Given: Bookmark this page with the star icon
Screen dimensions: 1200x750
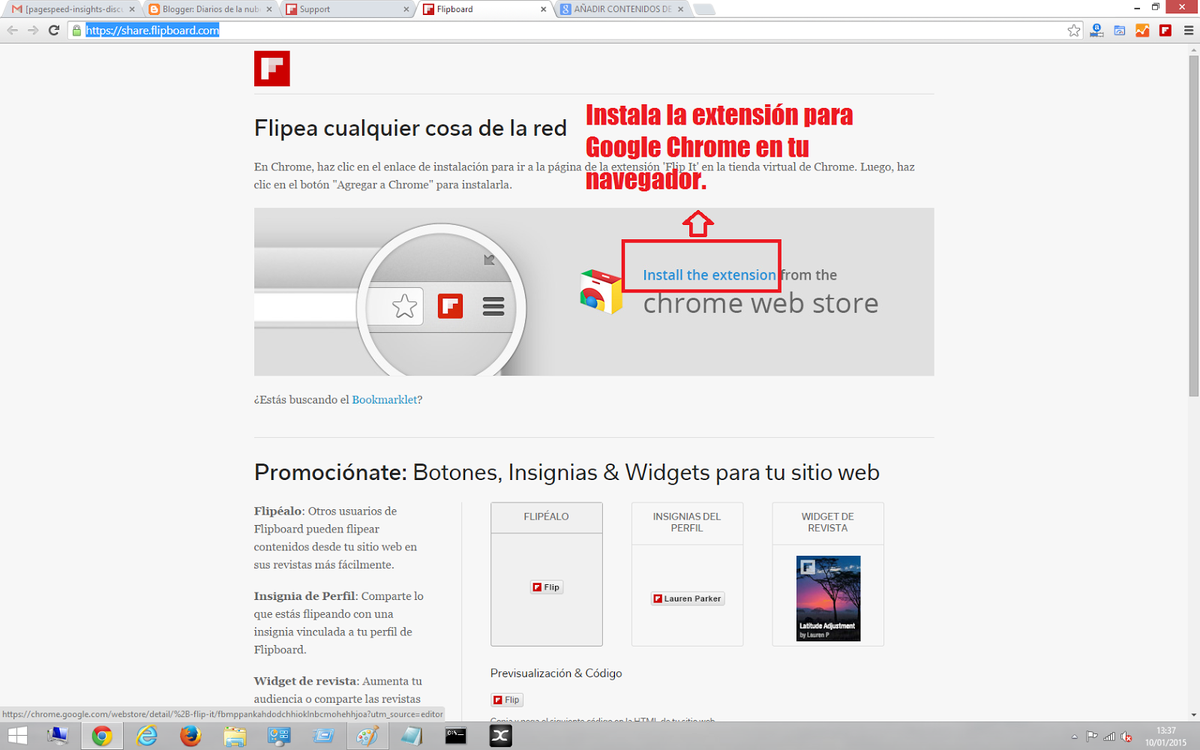Looking at the screenshot, I should (x=1074, y=31).
